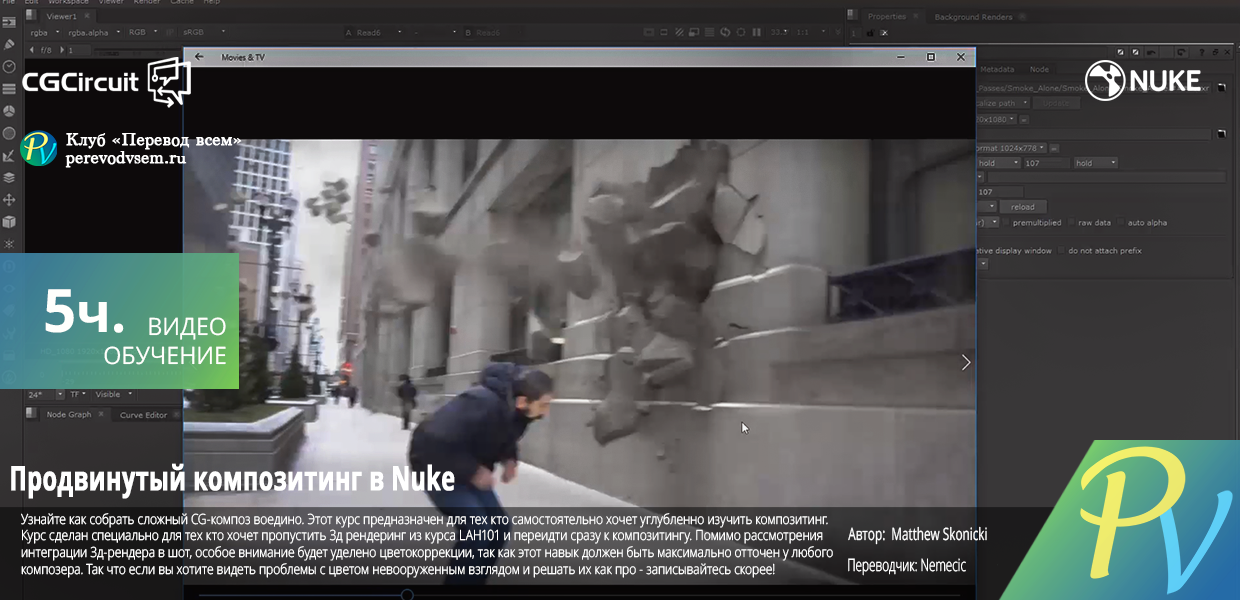Open the Color nodes toolbar icon
The width and height of the screenshot is (1240, 600).
coord(9,110)
